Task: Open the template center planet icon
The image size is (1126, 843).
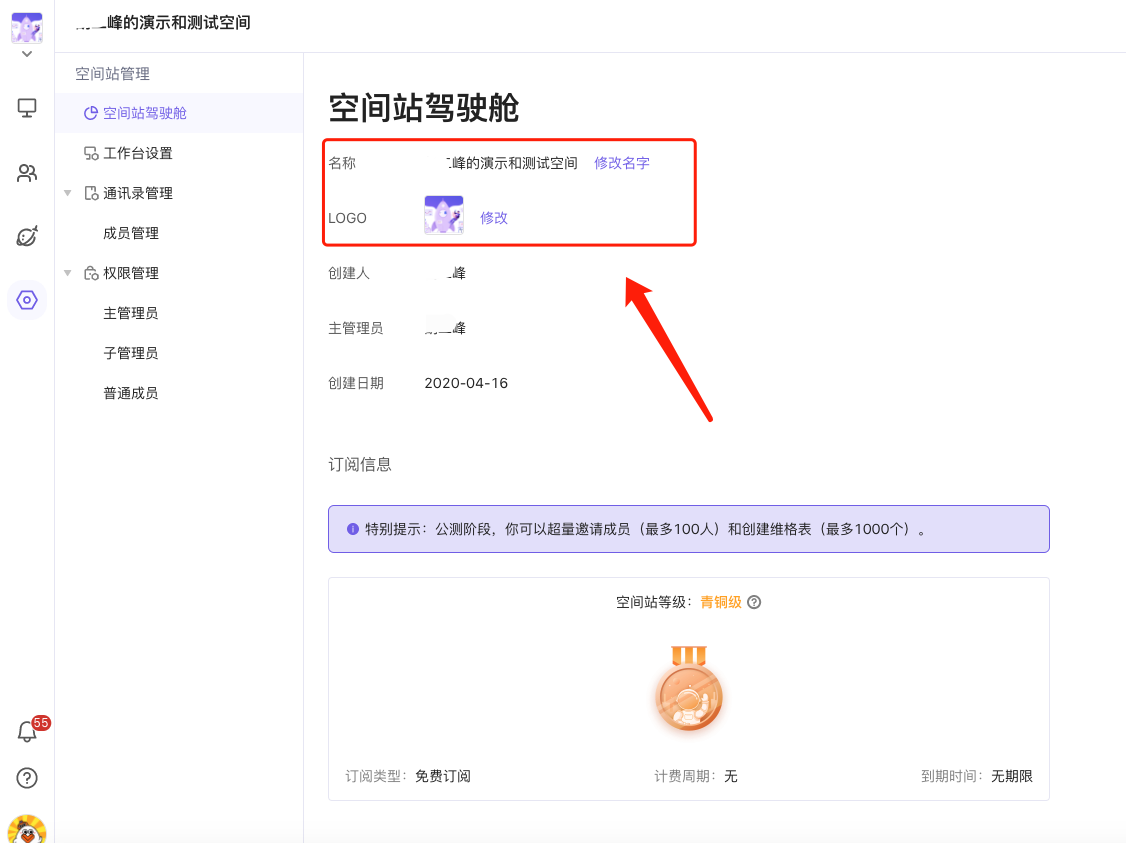Action: [x=26, y=237]
